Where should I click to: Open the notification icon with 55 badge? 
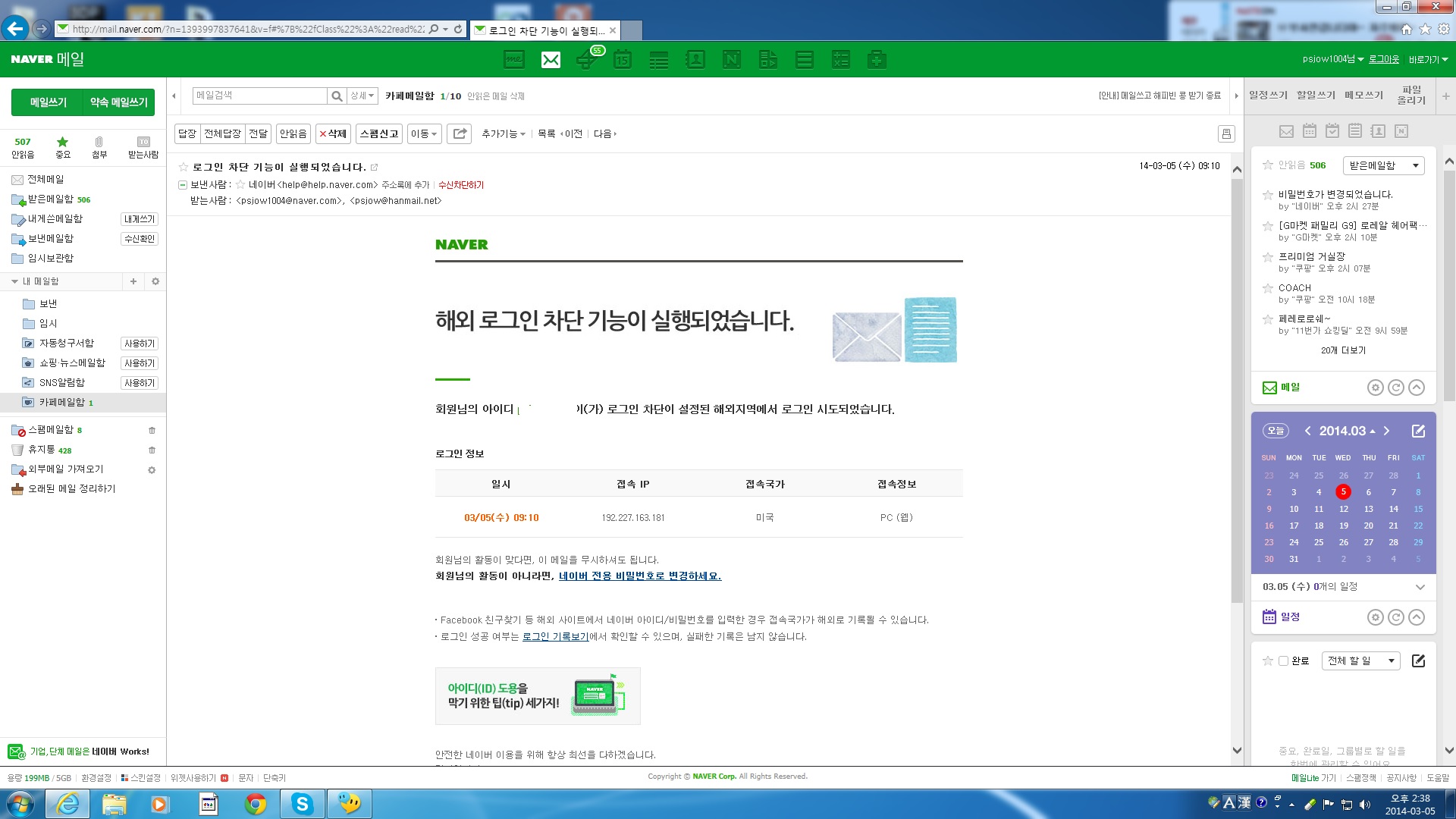(588, 58)
